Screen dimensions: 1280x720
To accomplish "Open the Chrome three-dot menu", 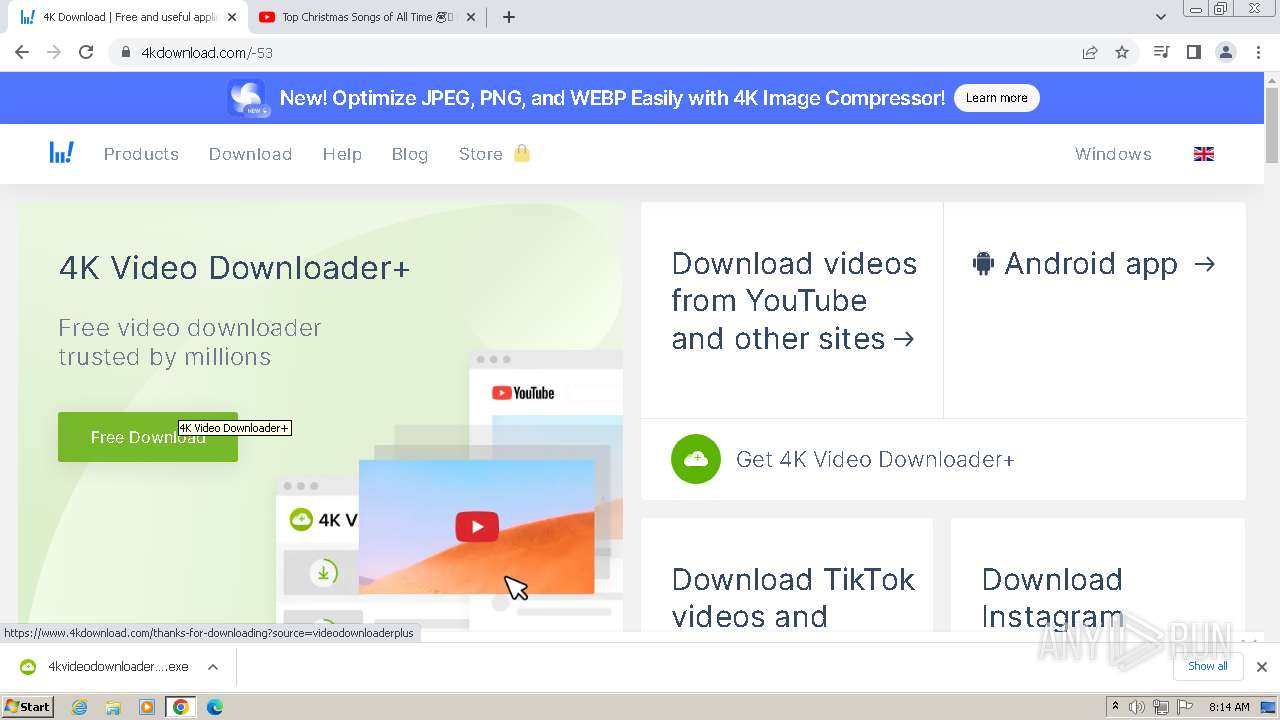I will [x=1259, y=52].
